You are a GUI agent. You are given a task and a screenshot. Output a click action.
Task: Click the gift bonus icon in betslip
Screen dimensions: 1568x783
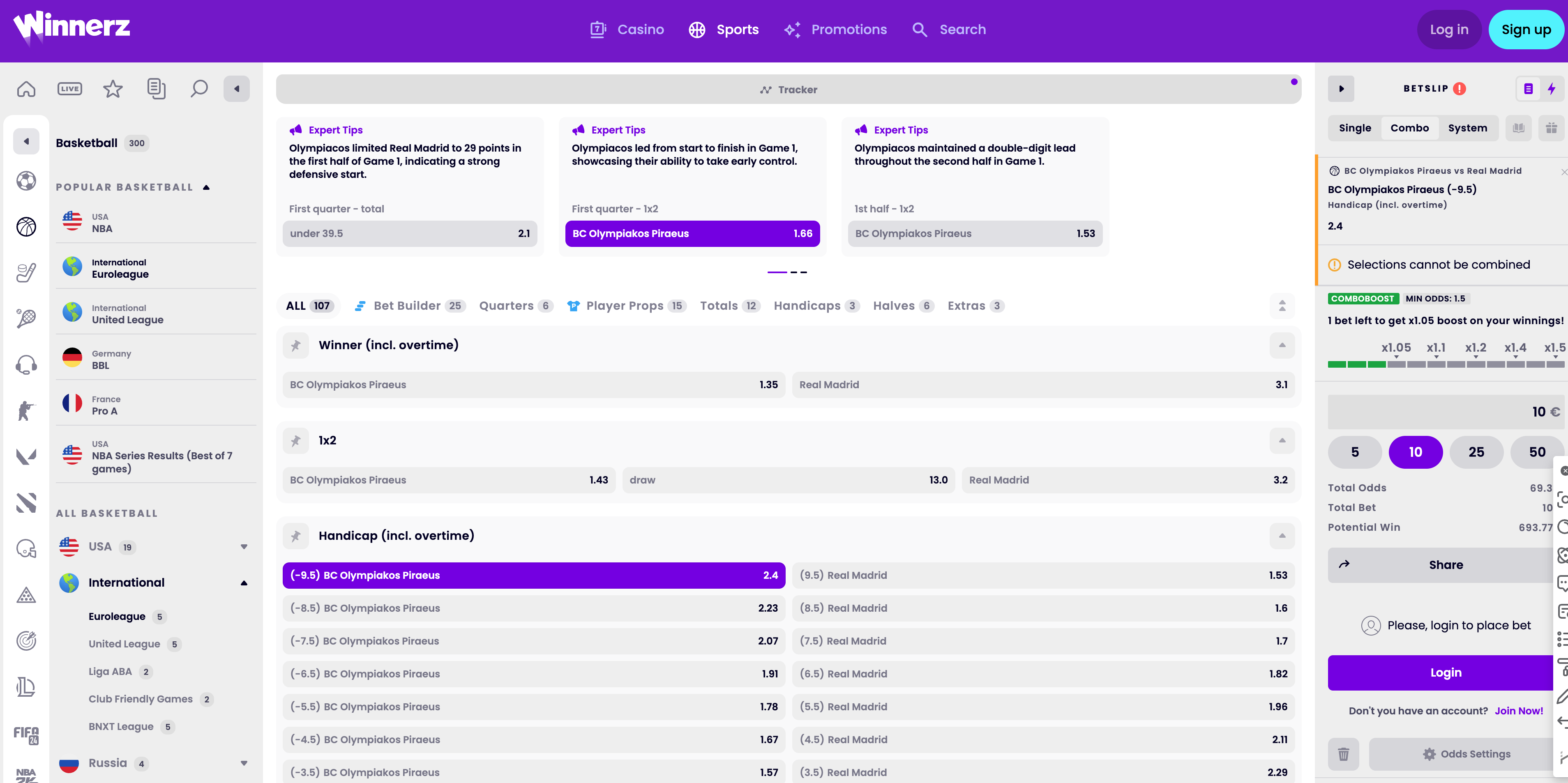tap(1551, 128)
